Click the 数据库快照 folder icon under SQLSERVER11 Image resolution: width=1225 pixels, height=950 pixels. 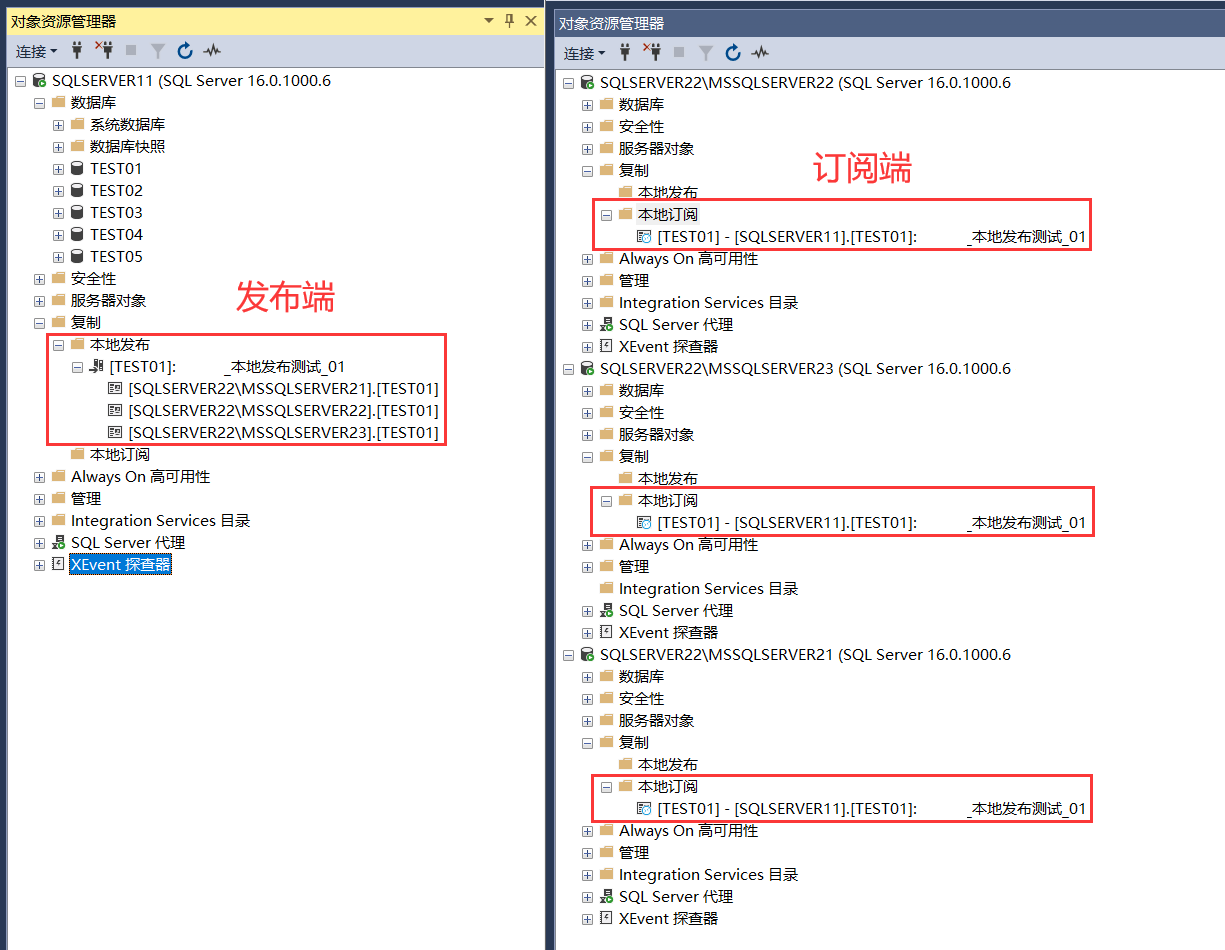pos(77,147)
